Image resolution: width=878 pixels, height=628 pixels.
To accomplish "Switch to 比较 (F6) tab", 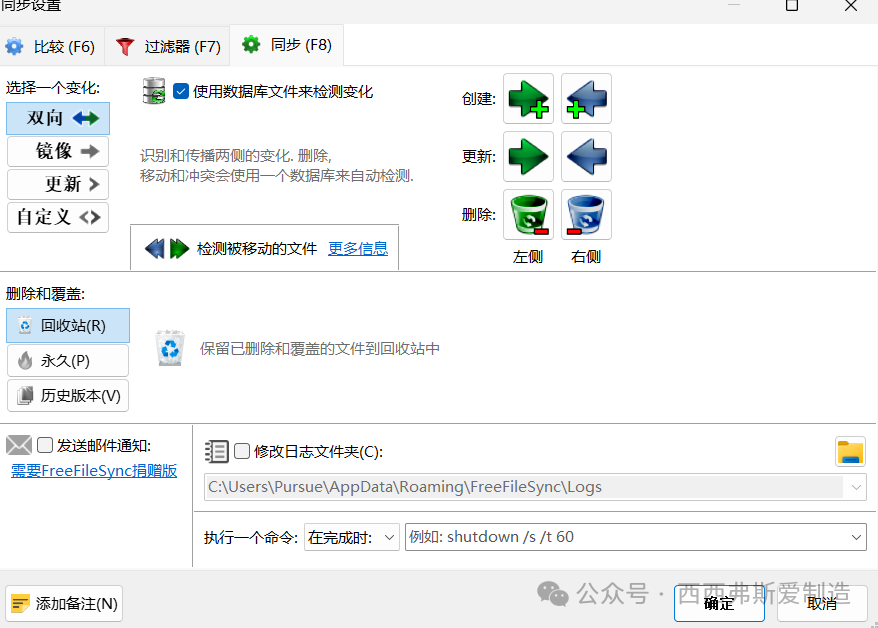I will [52, 46].
